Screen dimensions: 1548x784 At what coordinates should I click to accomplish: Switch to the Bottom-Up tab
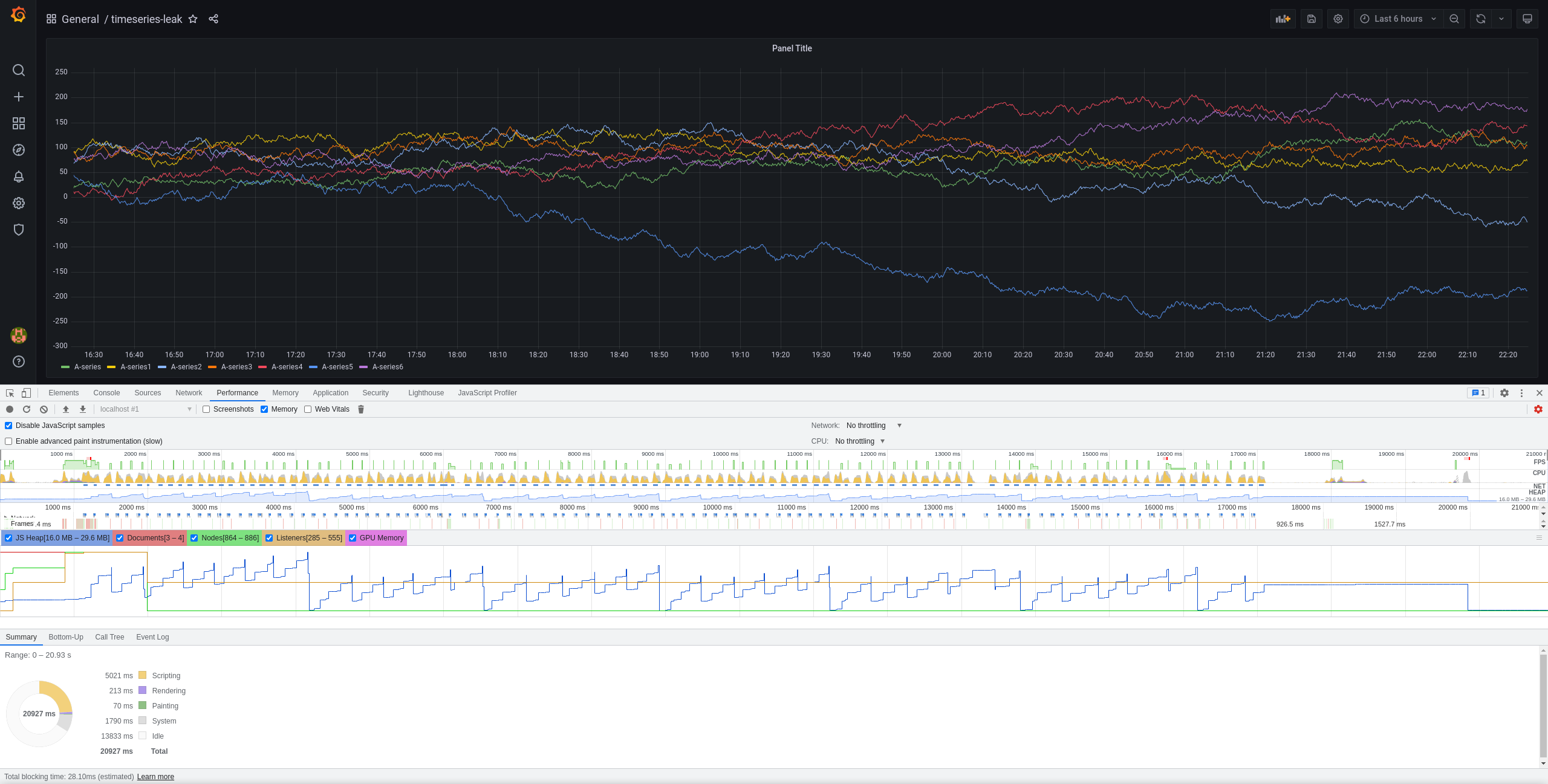click(66, 637)
